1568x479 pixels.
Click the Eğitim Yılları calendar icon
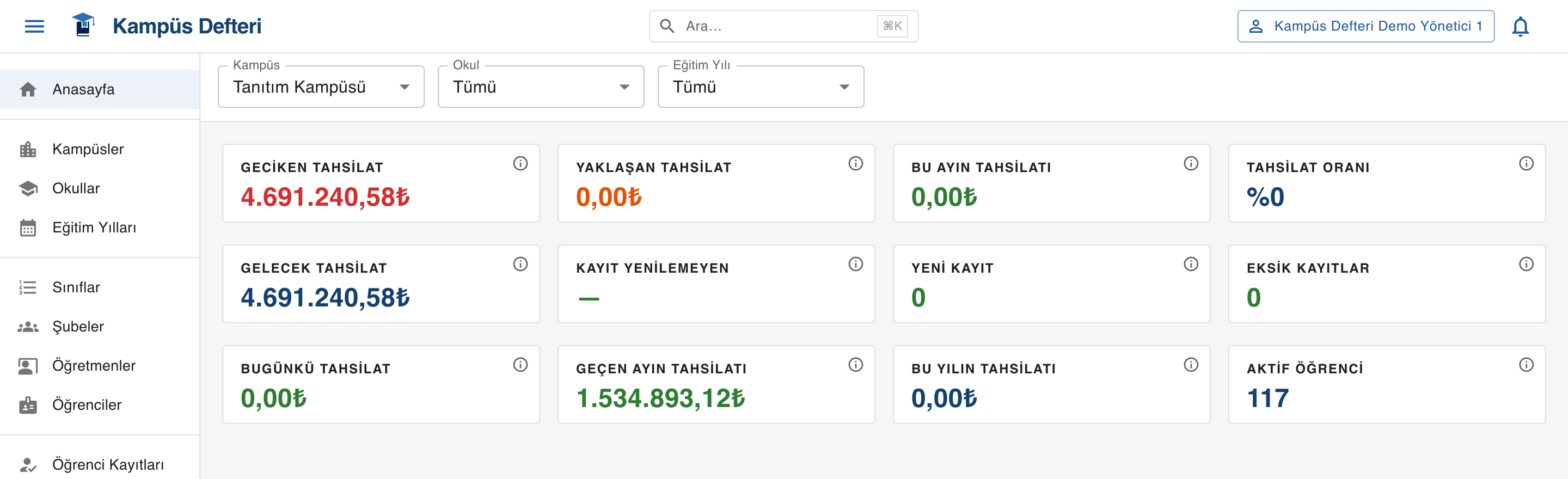pos(28,228)
